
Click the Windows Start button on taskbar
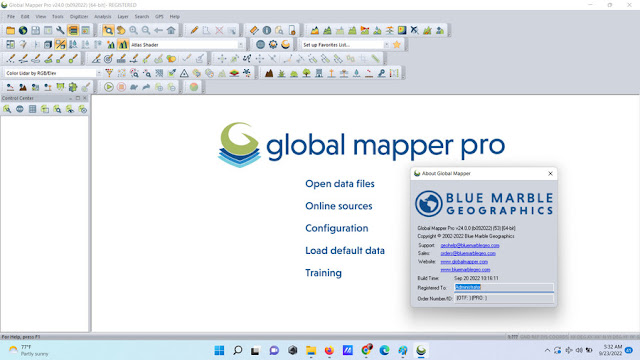(219, 350)
